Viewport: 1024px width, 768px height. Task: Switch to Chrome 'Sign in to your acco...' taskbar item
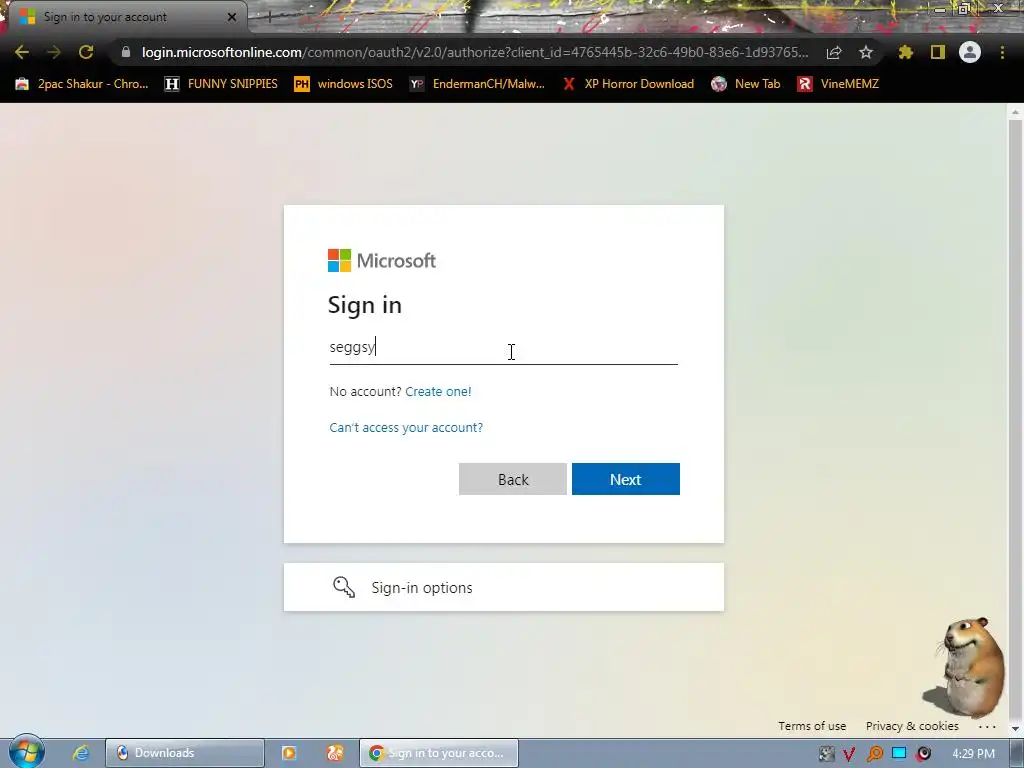point(439,753)
